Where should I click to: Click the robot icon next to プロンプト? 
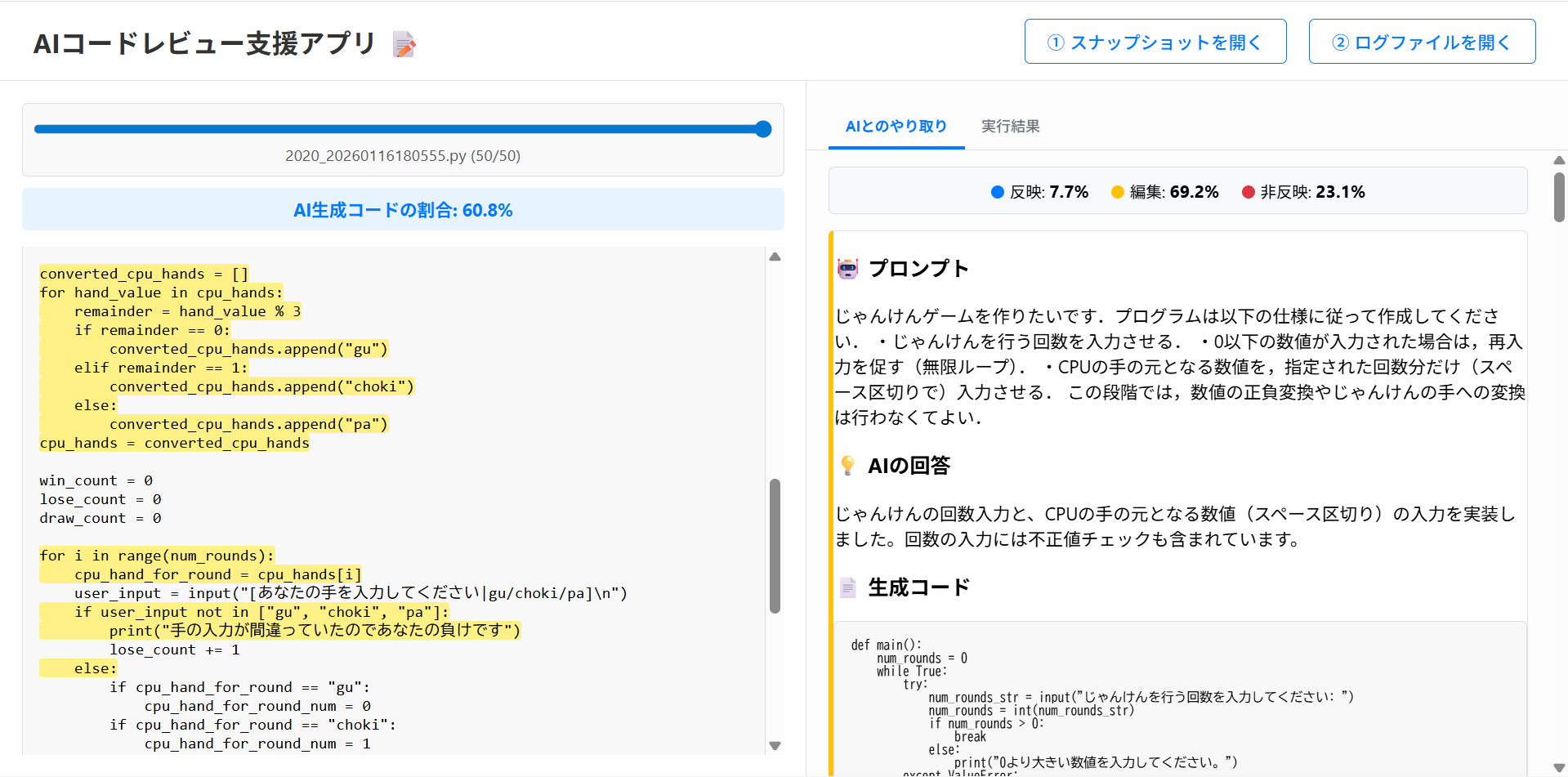tap(848, 269)
